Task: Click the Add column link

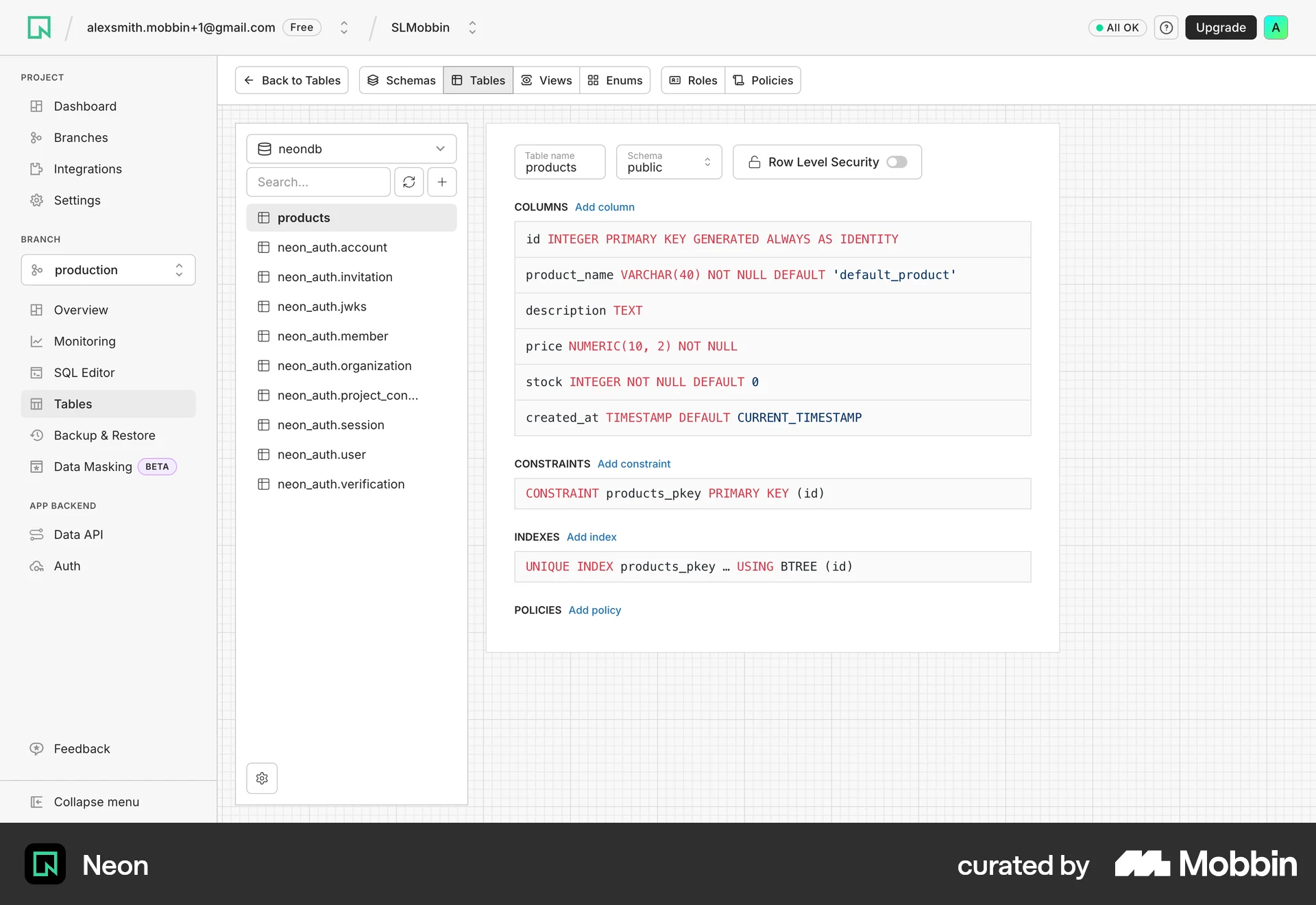Action: (x=605, y=207)
